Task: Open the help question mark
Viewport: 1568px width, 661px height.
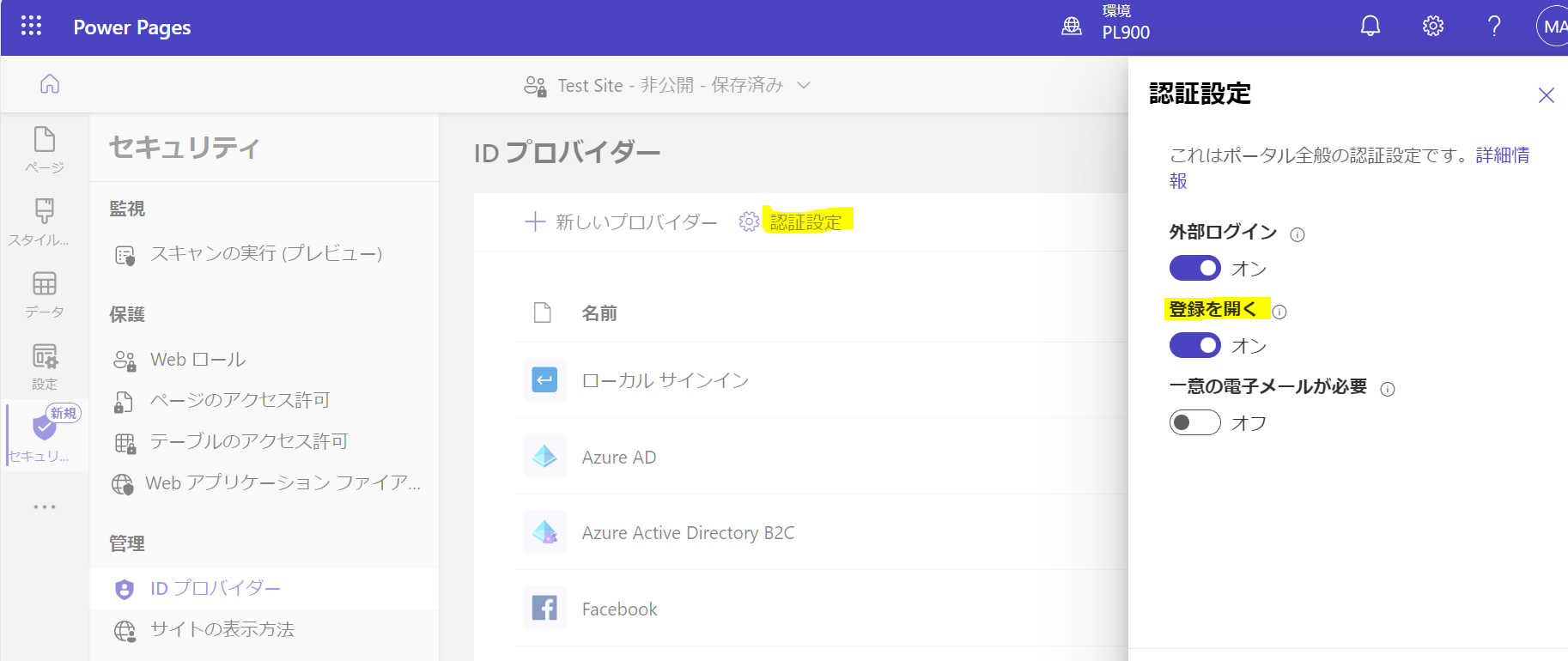Action: tap(1494, 27)
